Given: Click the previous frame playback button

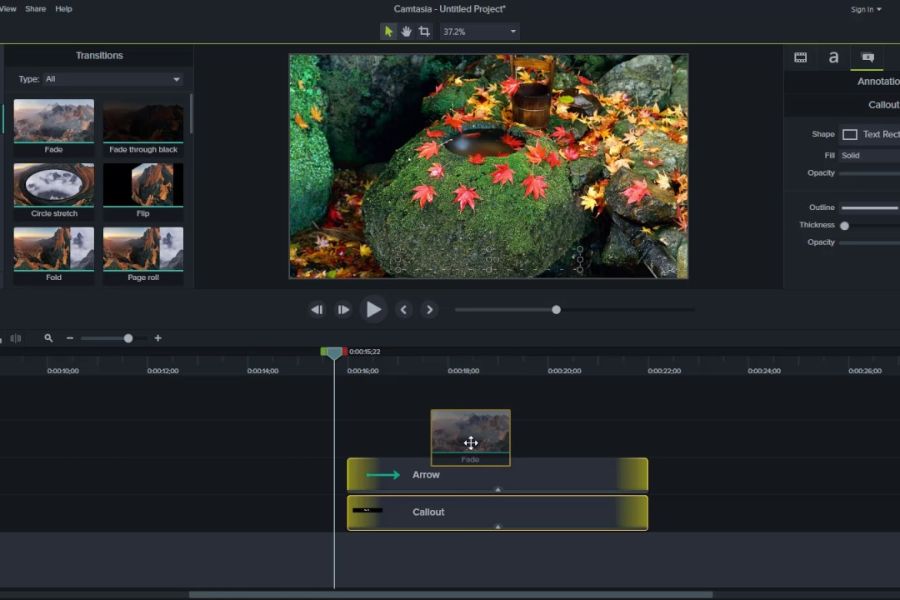Looking at the screenshot, I should pos(317,310).
